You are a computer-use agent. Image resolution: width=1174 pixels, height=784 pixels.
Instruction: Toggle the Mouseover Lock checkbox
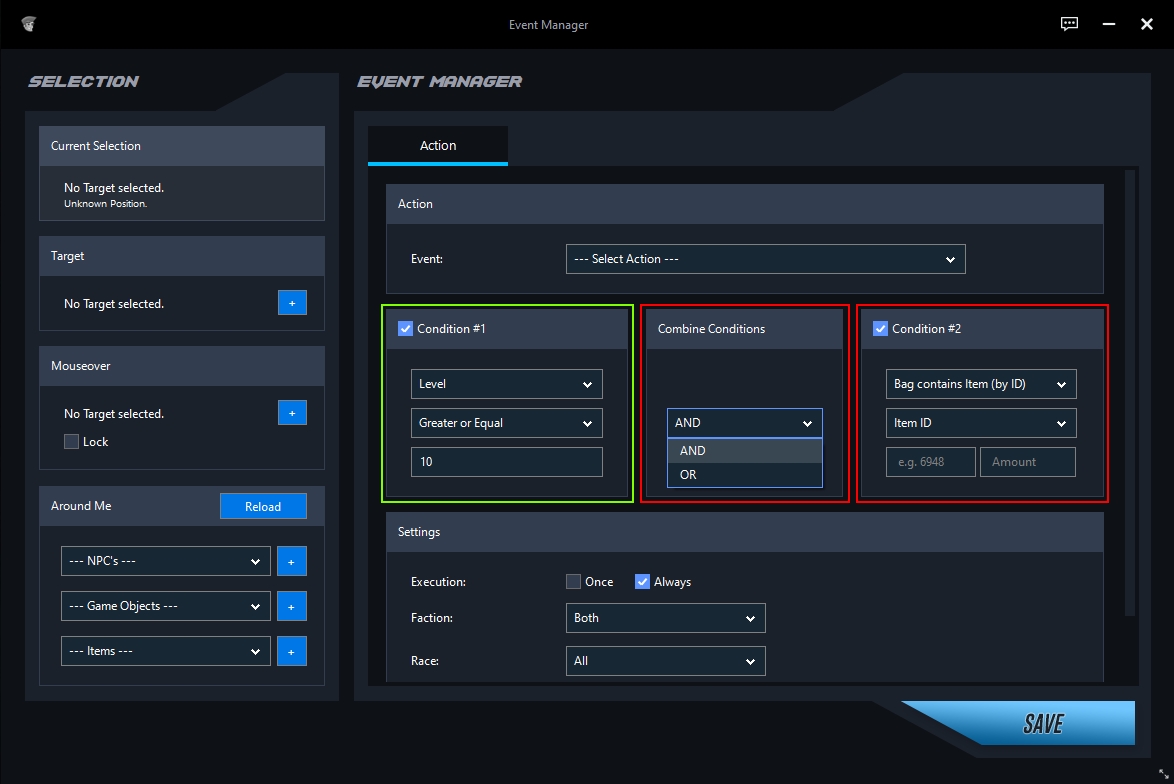[71, 441]
